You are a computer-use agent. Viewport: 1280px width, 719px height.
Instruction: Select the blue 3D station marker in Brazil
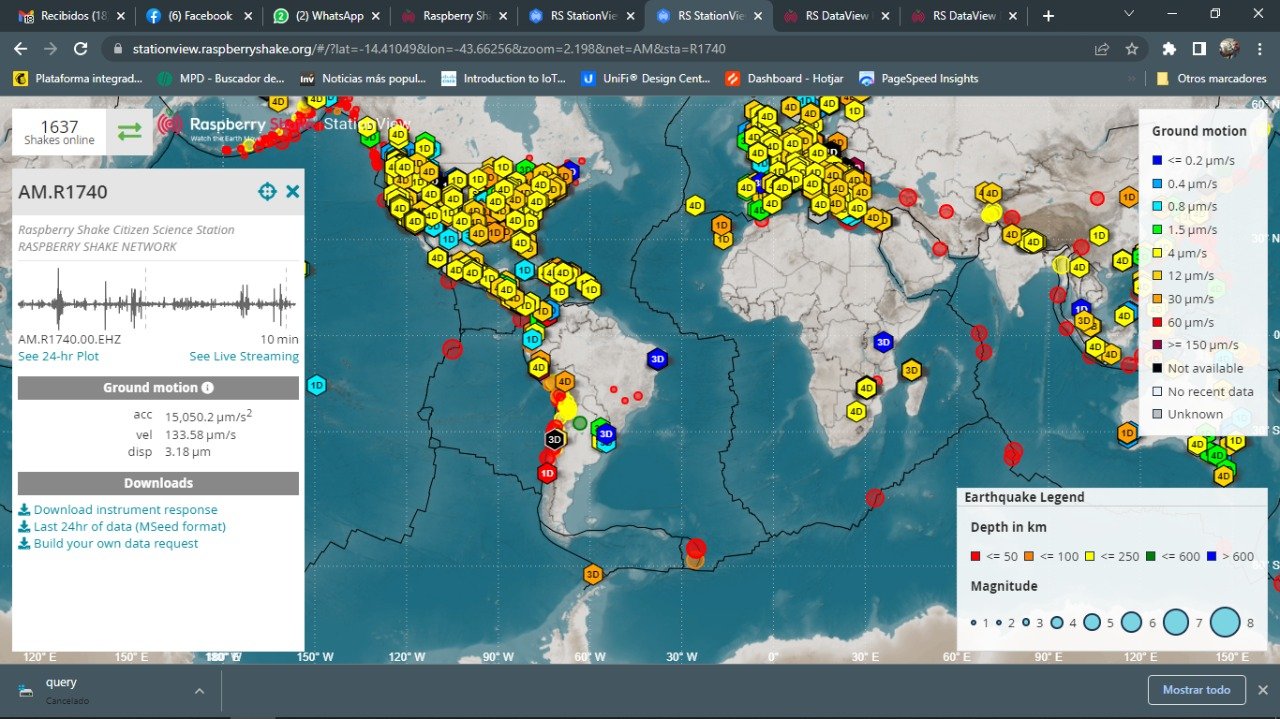(x=657, y=359)
